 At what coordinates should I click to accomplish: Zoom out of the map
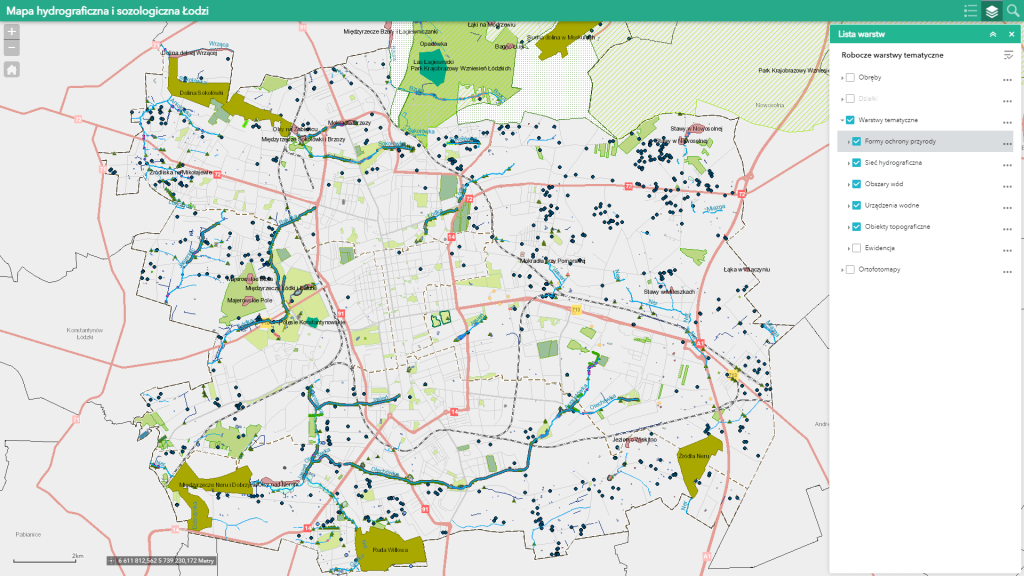pyautogui.click(x=12, y=47)
